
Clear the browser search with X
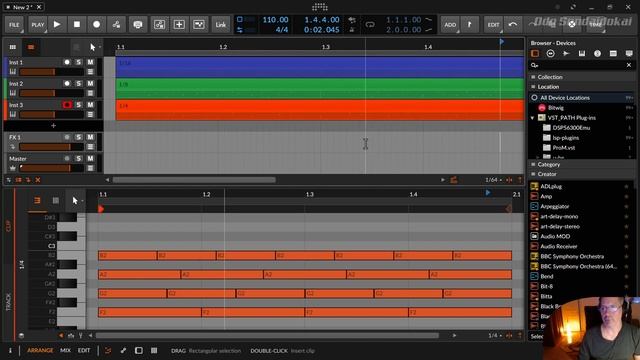click(629, 65)
